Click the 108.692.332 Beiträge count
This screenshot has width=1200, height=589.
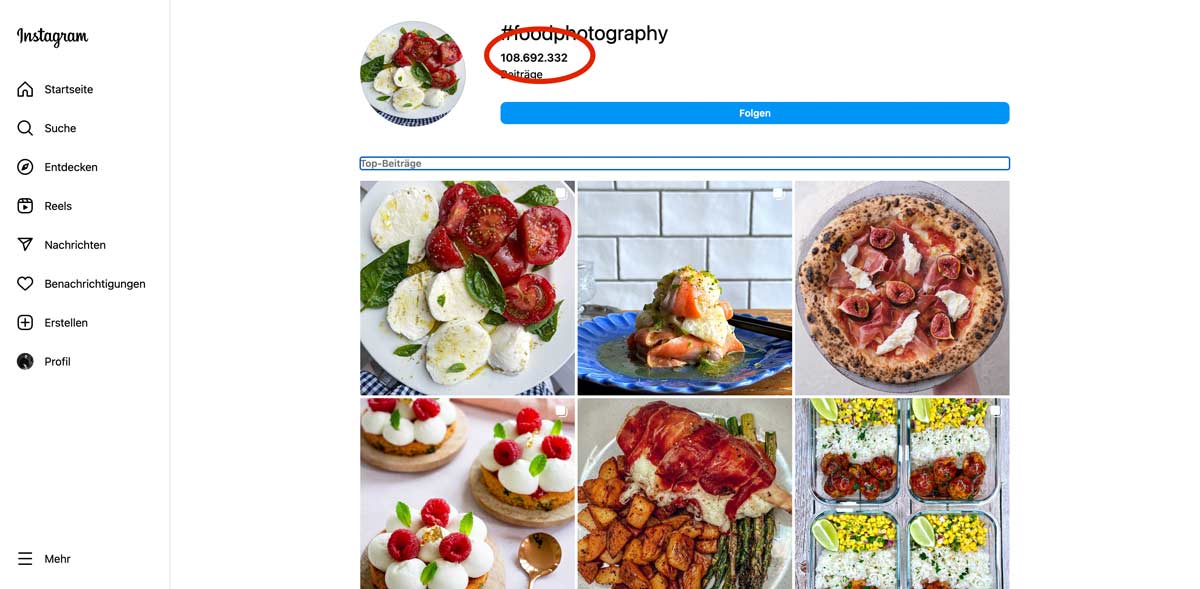(x=534, y=65)
